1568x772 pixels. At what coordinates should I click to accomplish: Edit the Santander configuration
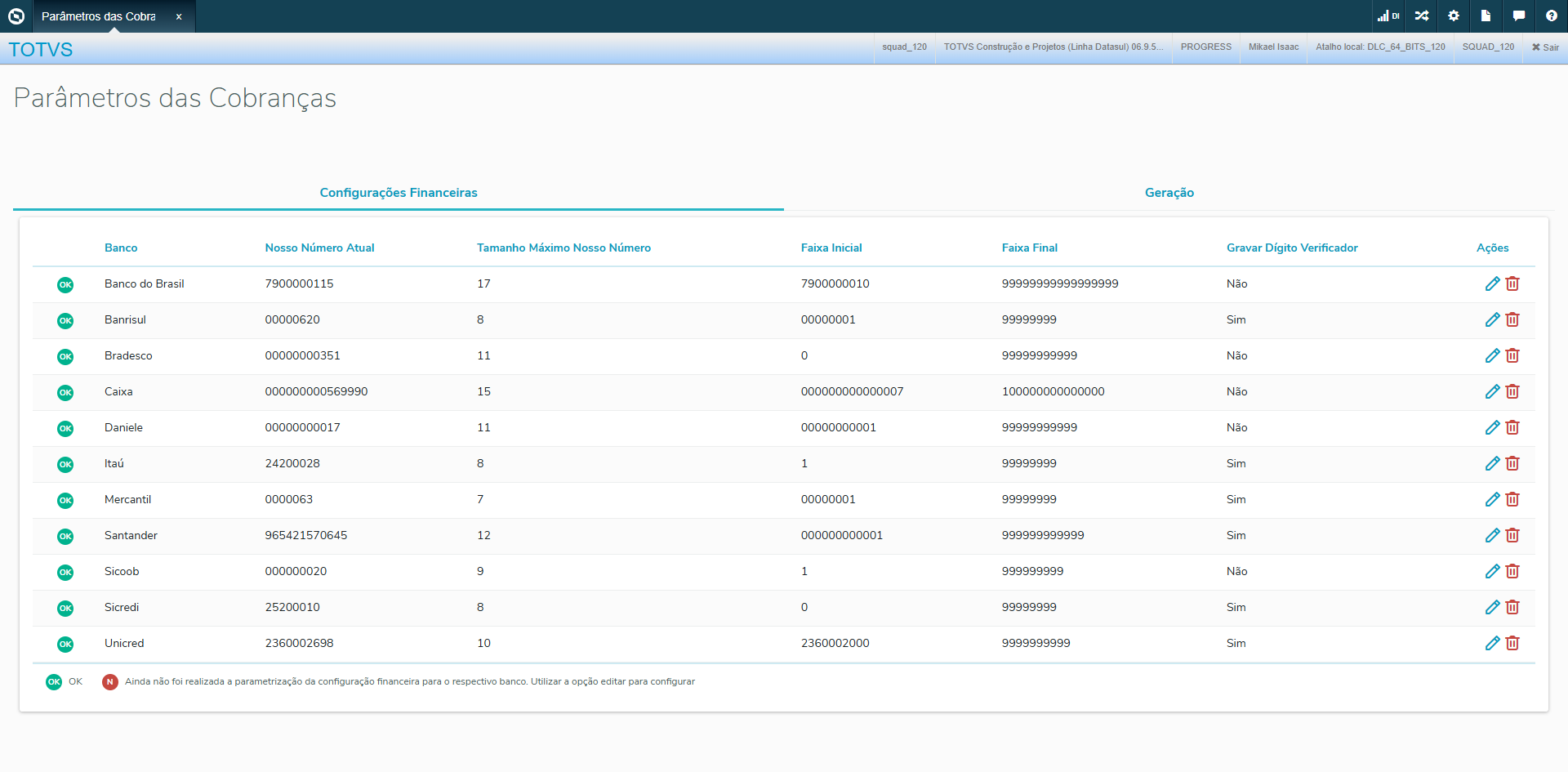pos(1492,535)
